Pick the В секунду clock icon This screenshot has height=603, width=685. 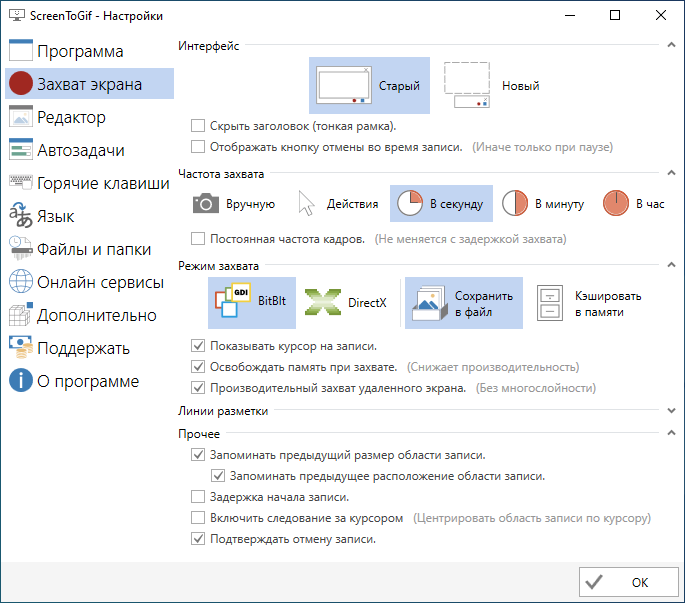[x=410, y=203]
